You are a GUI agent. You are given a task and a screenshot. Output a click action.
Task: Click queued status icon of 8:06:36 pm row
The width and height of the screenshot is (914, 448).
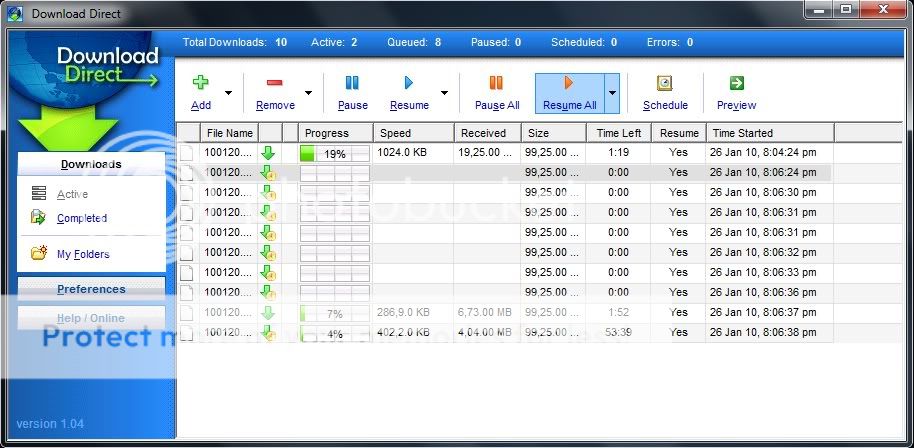(x=268, y=292)
